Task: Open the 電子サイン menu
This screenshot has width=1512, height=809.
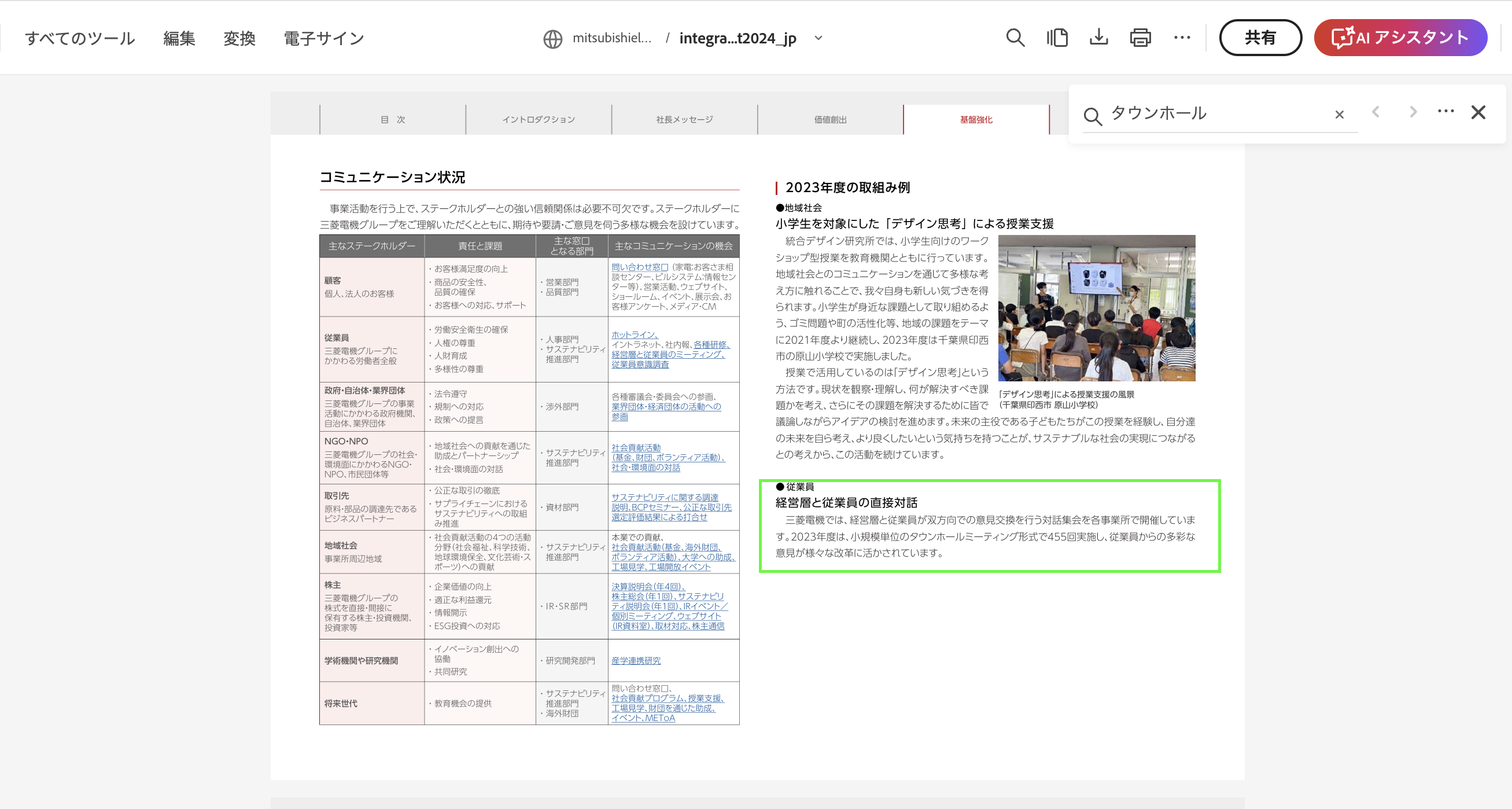Action: (323, 39)
